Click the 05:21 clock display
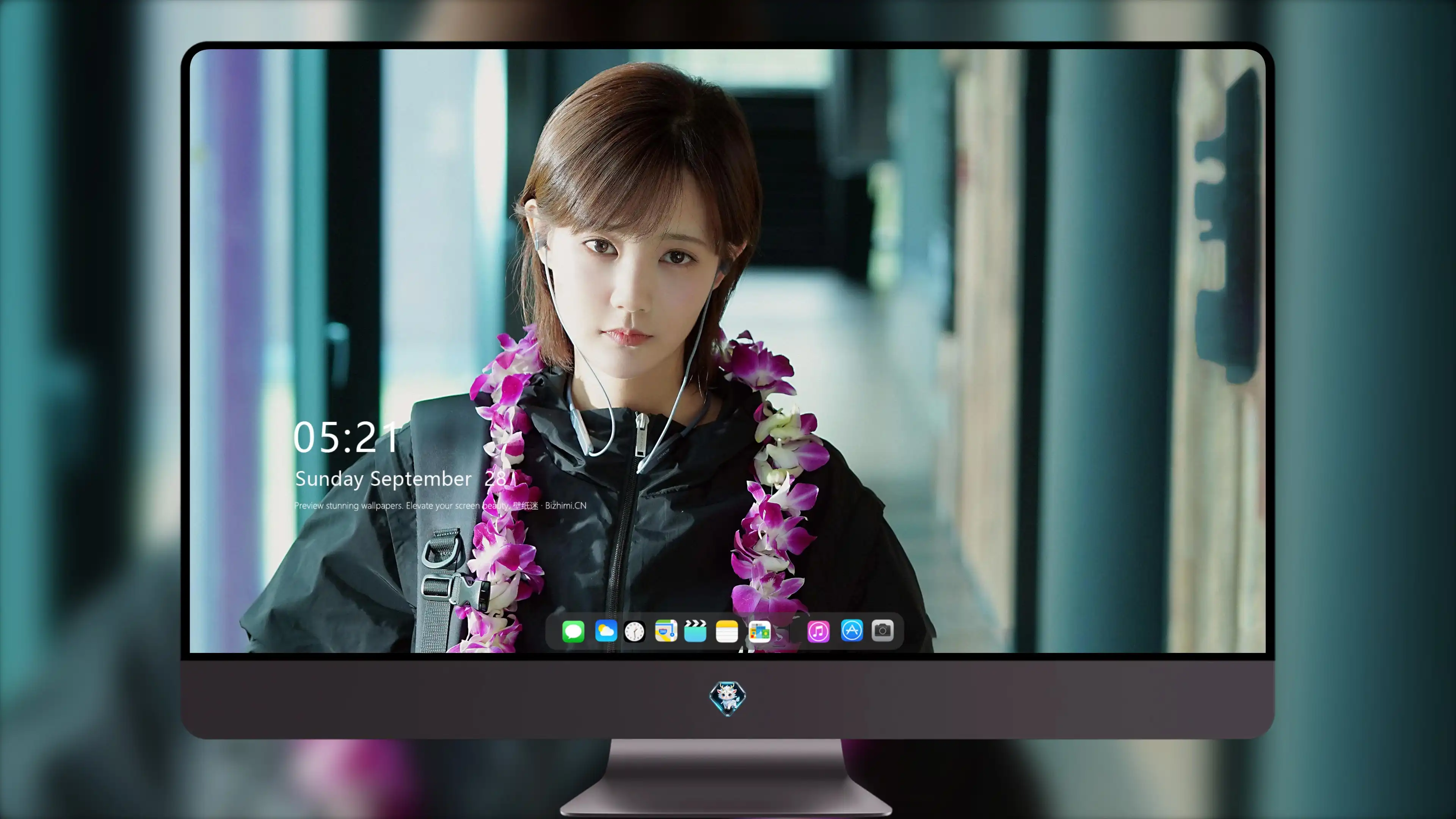1456x819 pixels. tap(346, 437)
